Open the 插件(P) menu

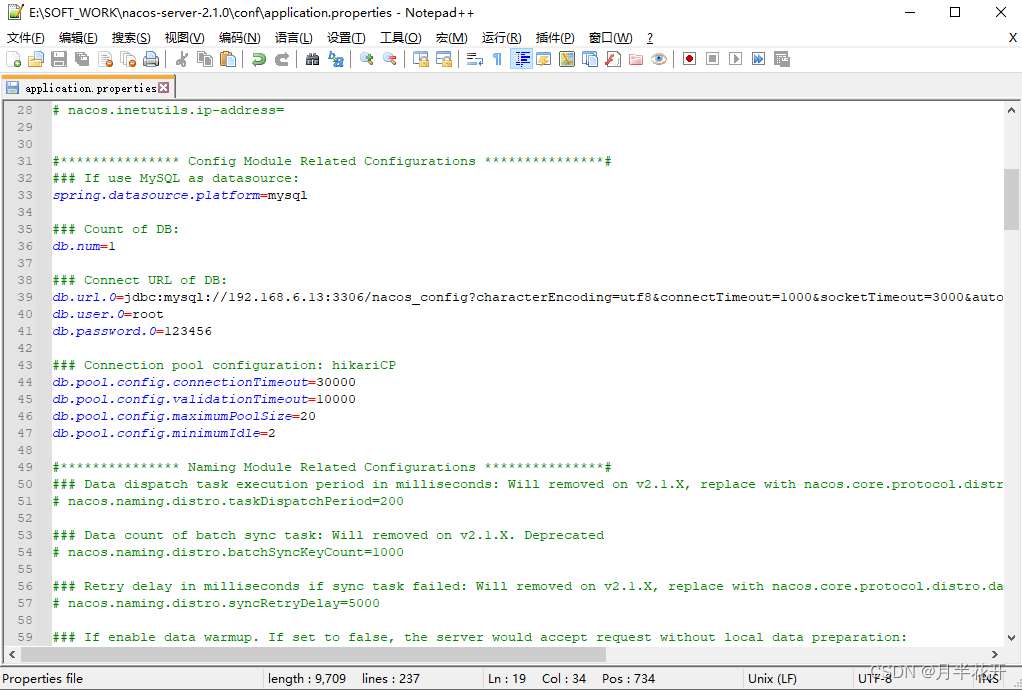point(555,38)
